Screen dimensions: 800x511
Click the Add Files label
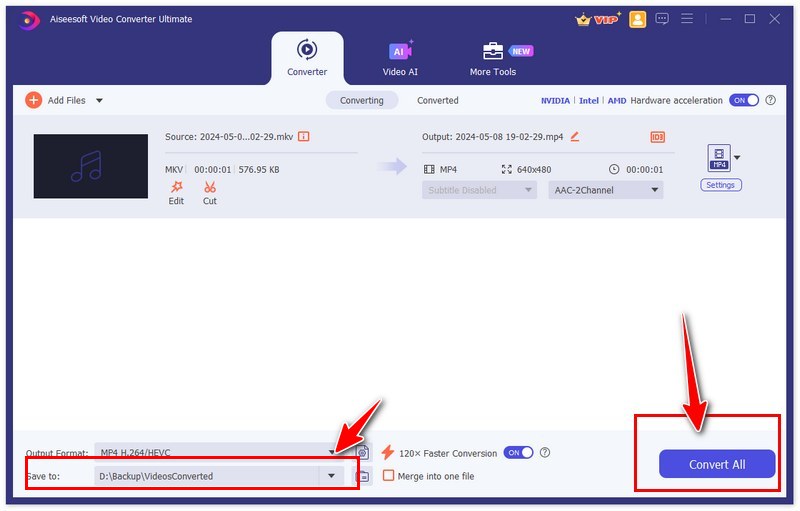coord(67,100)
